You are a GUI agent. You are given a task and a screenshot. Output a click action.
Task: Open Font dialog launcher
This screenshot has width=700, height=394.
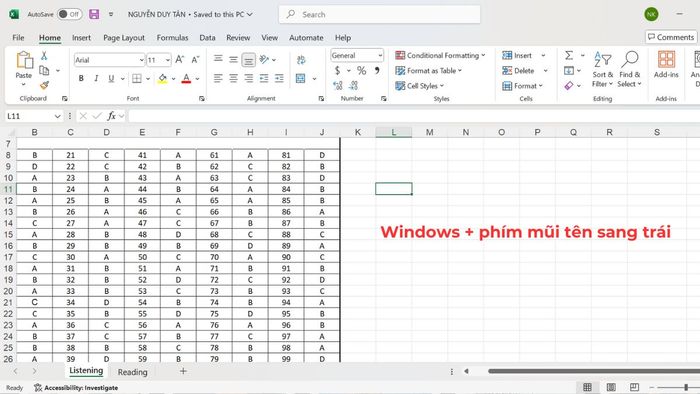pyautogui.click(x=202, y=99)
